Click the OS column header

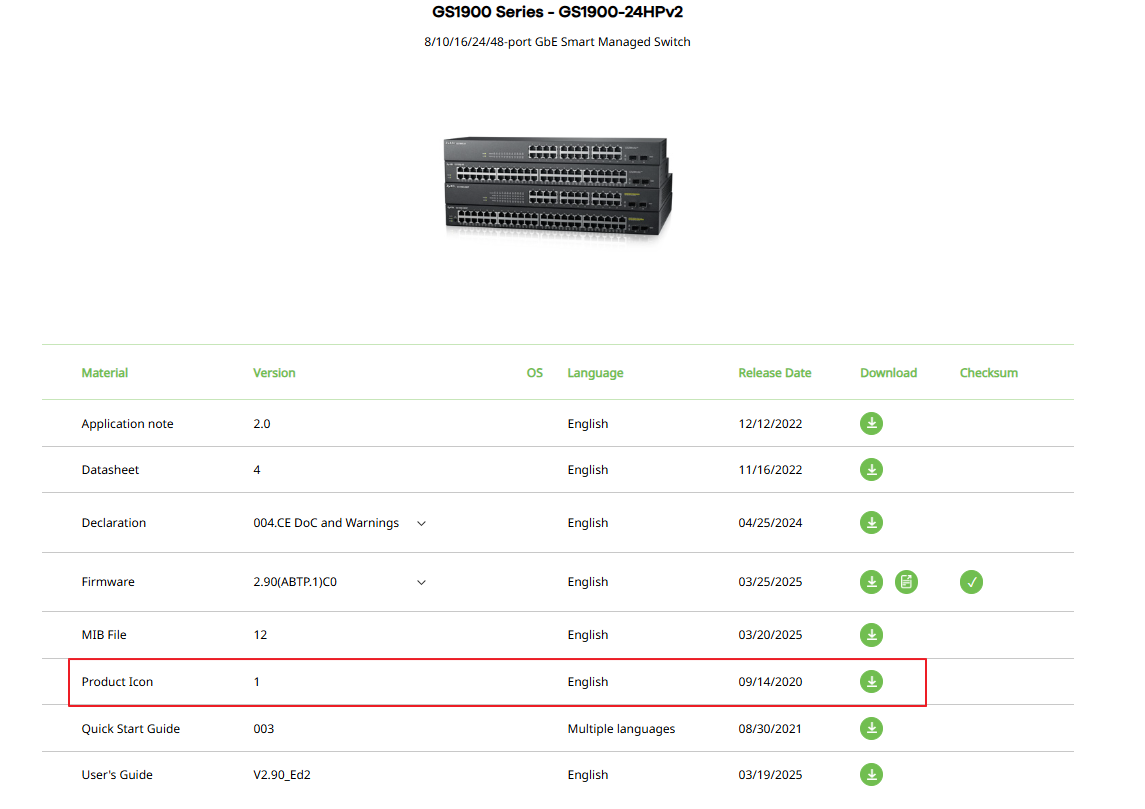point(535,373)
